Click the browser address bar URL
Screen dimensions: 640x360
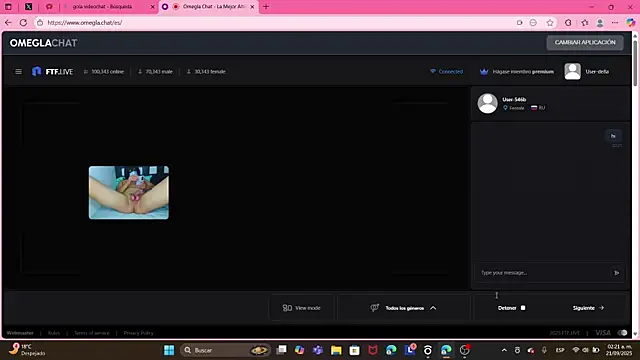84,22
